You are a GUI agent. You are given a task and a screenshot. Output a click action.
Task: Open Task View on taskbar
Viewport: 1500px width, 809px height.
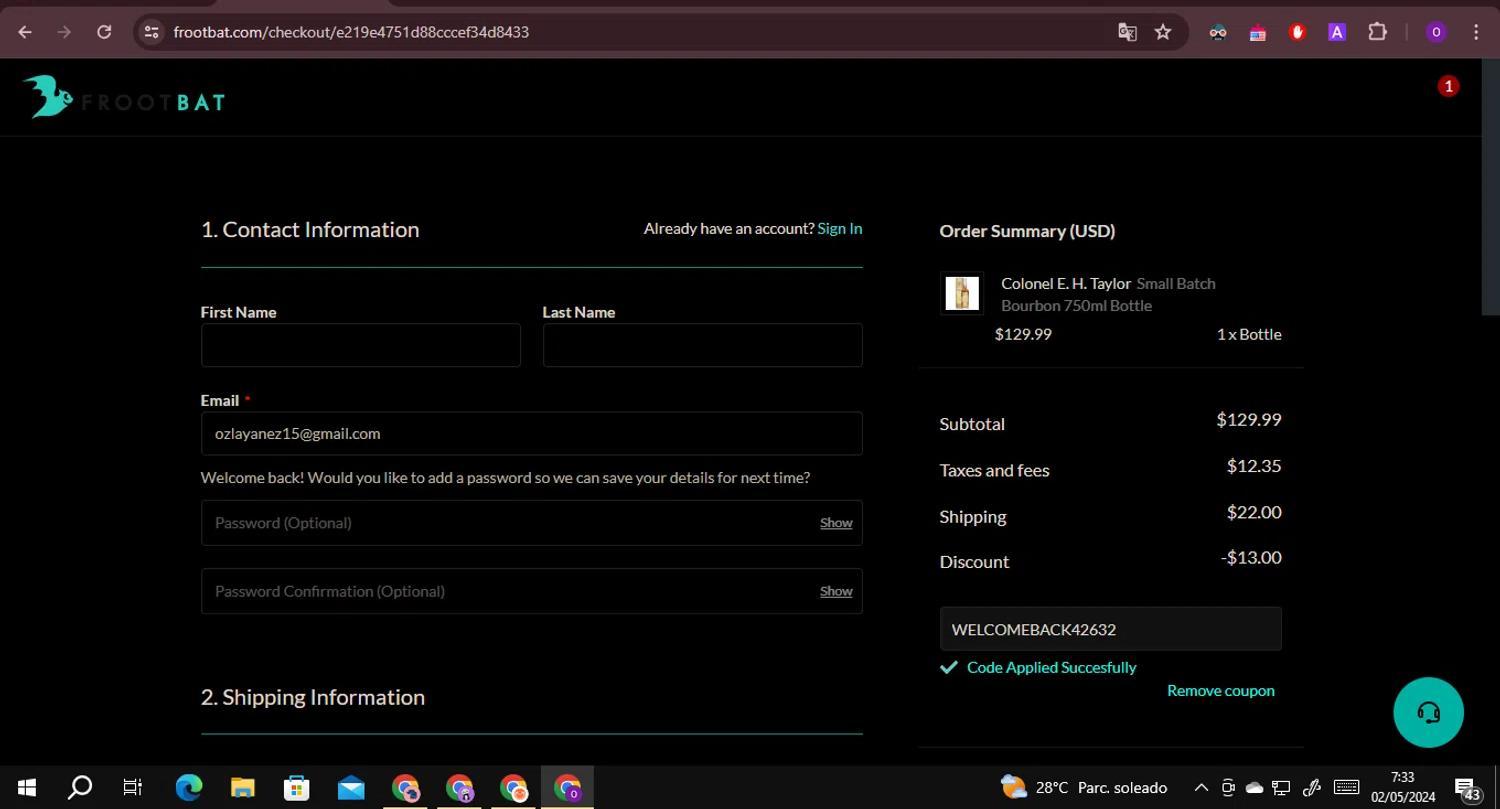click(x=132, y=788)
